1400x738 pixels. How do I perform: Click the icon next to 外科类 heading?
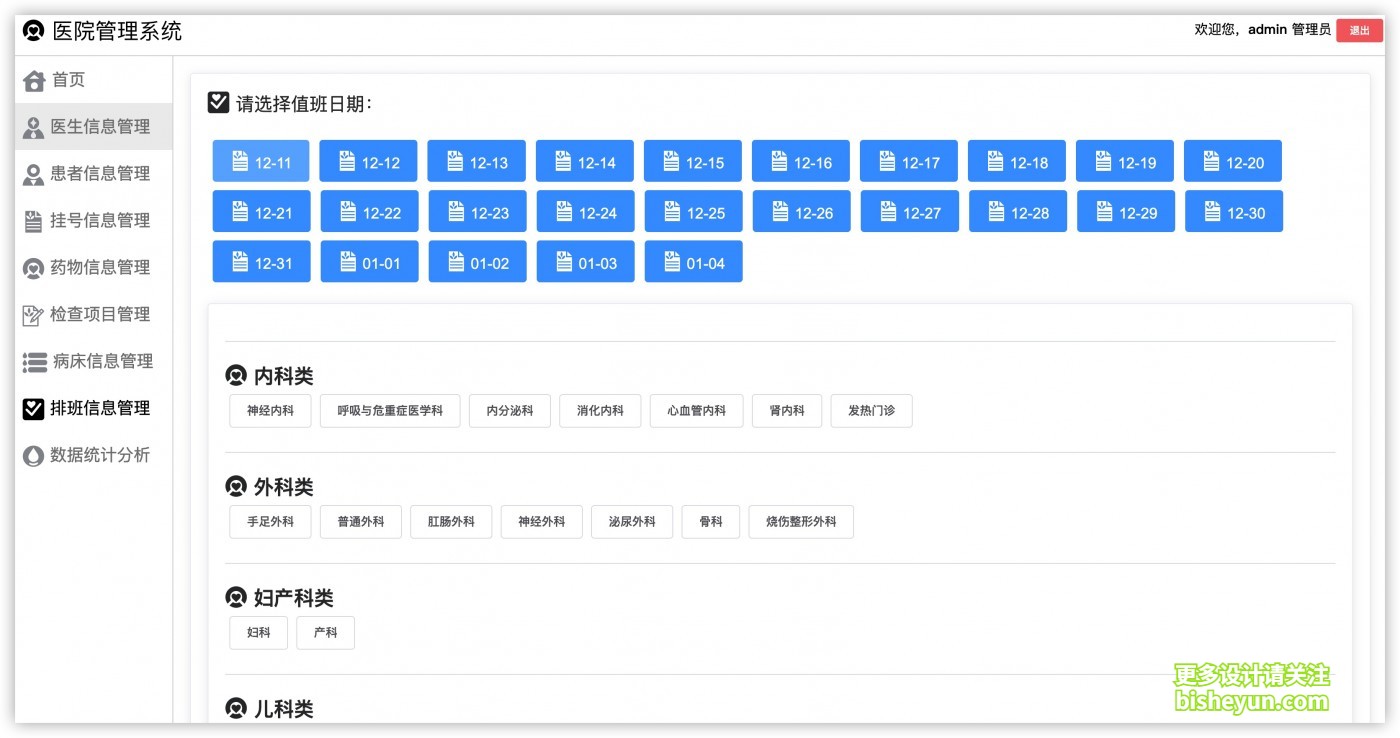pos(236,487)
